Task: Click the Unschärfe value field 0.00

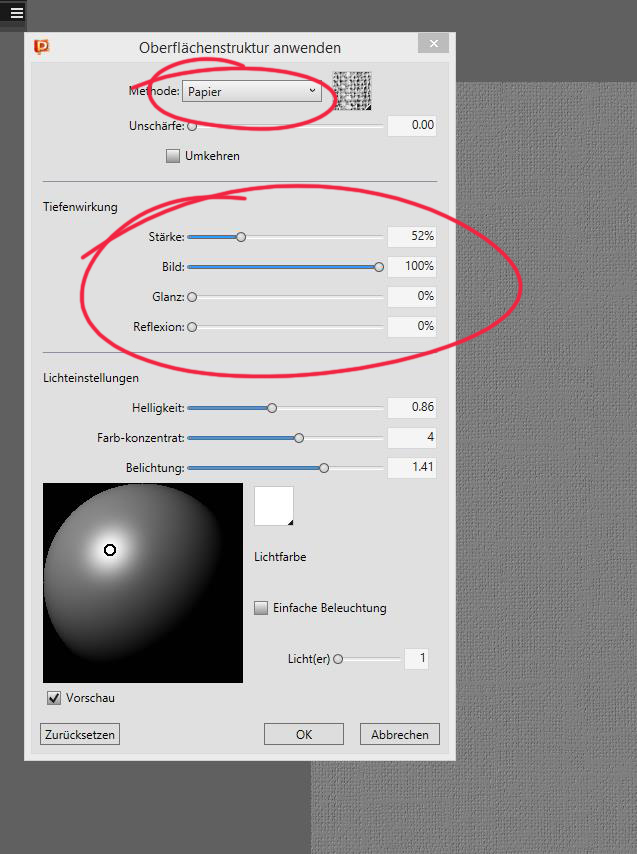Action: (x=412, y=125)
